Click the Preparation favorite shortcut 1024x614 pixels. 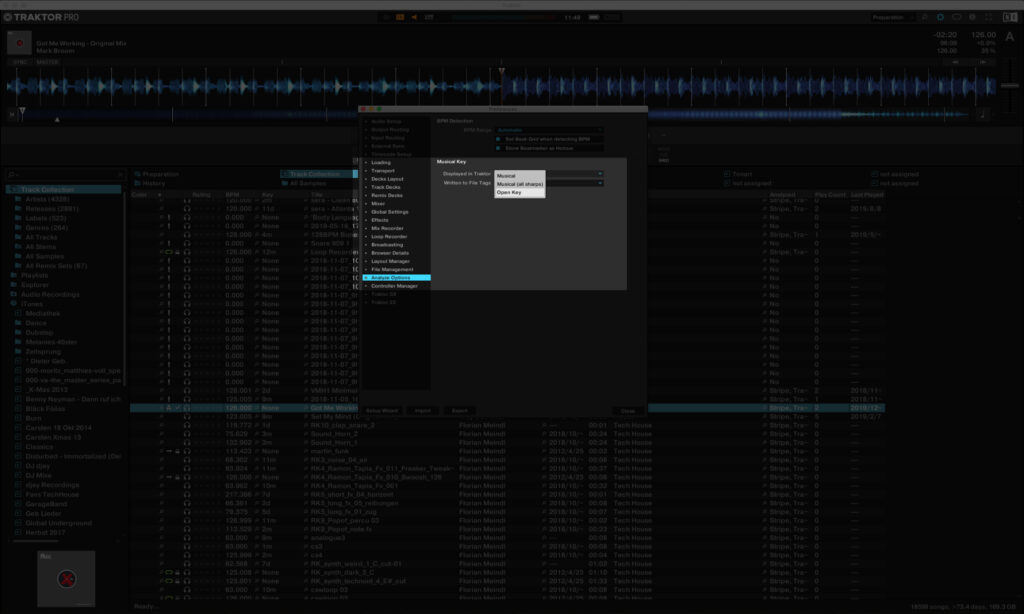[161, 174]
